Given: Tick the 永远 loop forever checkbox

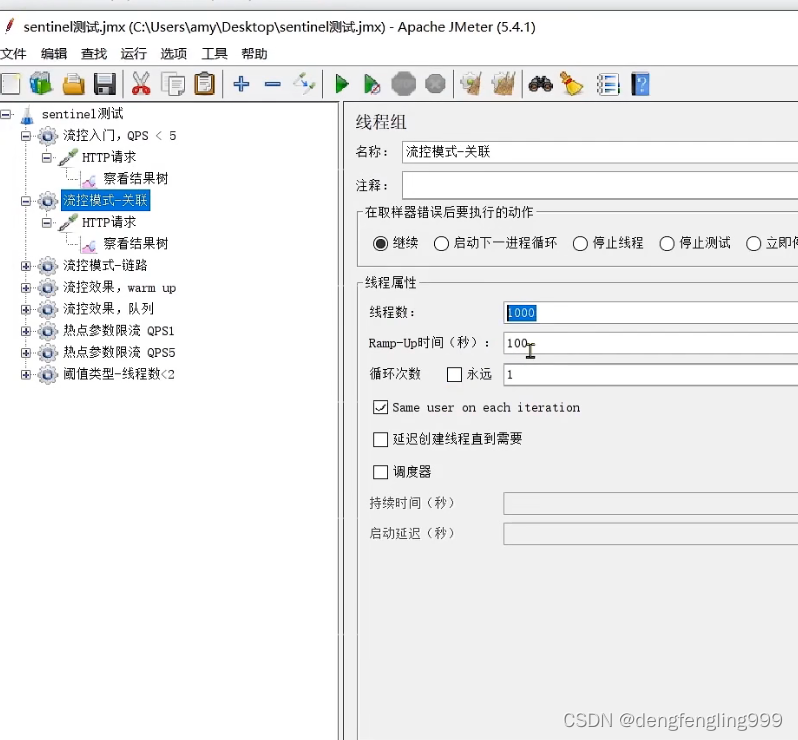Looking at the screenshot, I should (454, 375).
